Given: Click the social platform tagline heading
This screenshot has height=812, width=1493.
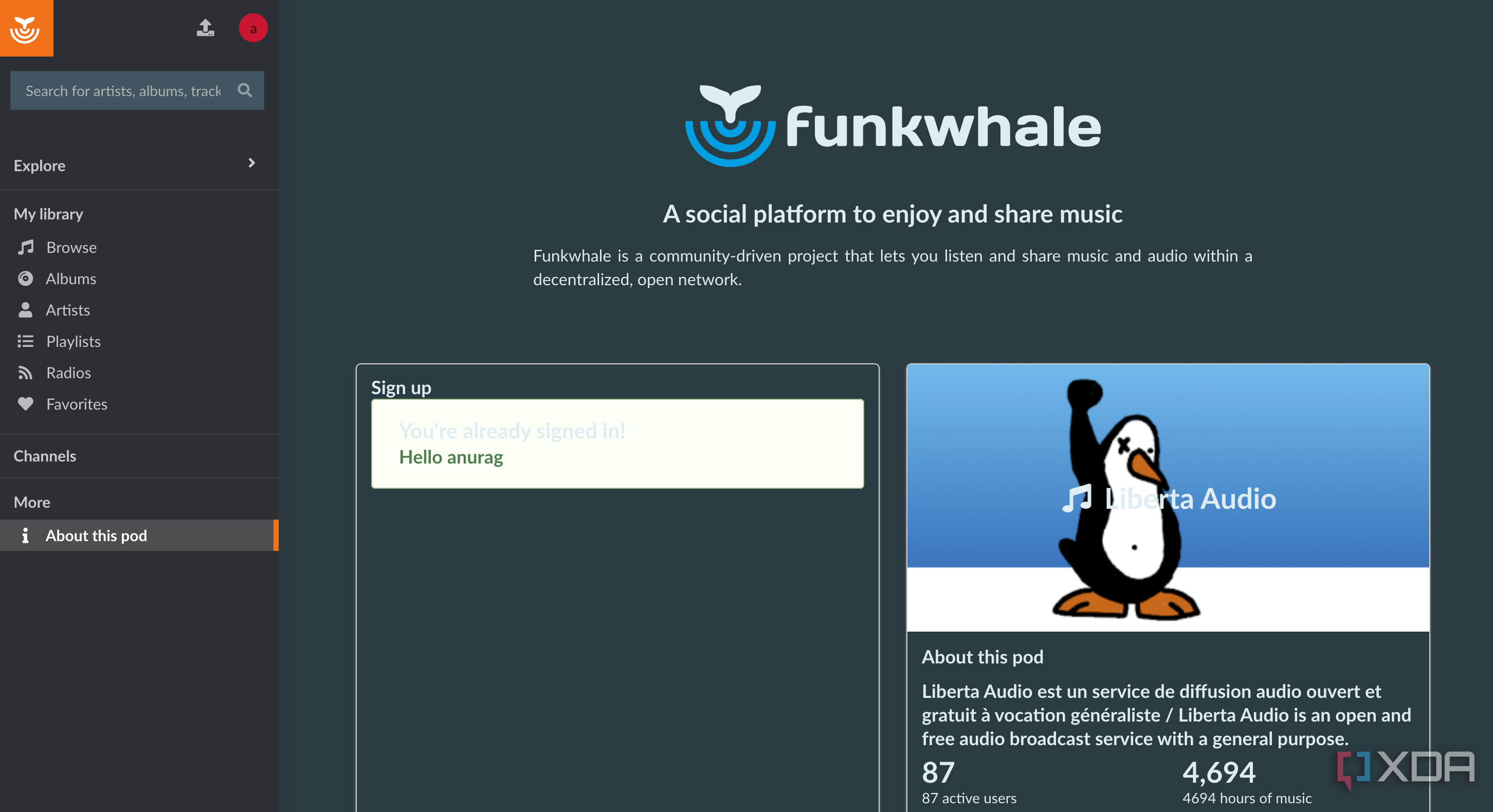Looking at the screenshot, I should point(893,214).
